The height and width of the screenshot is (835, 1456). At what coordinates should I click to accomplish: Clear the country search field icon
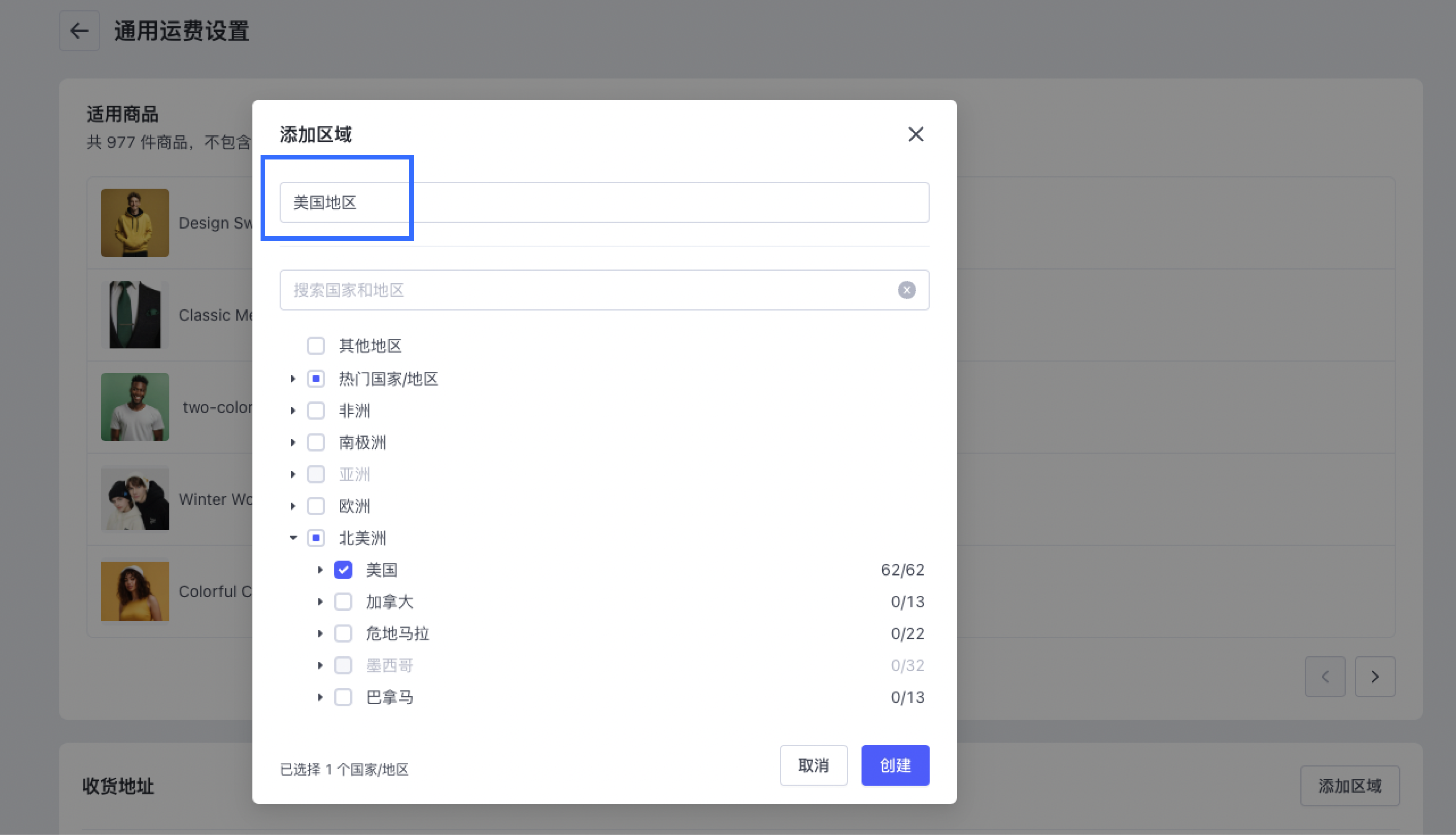[906, 290]
